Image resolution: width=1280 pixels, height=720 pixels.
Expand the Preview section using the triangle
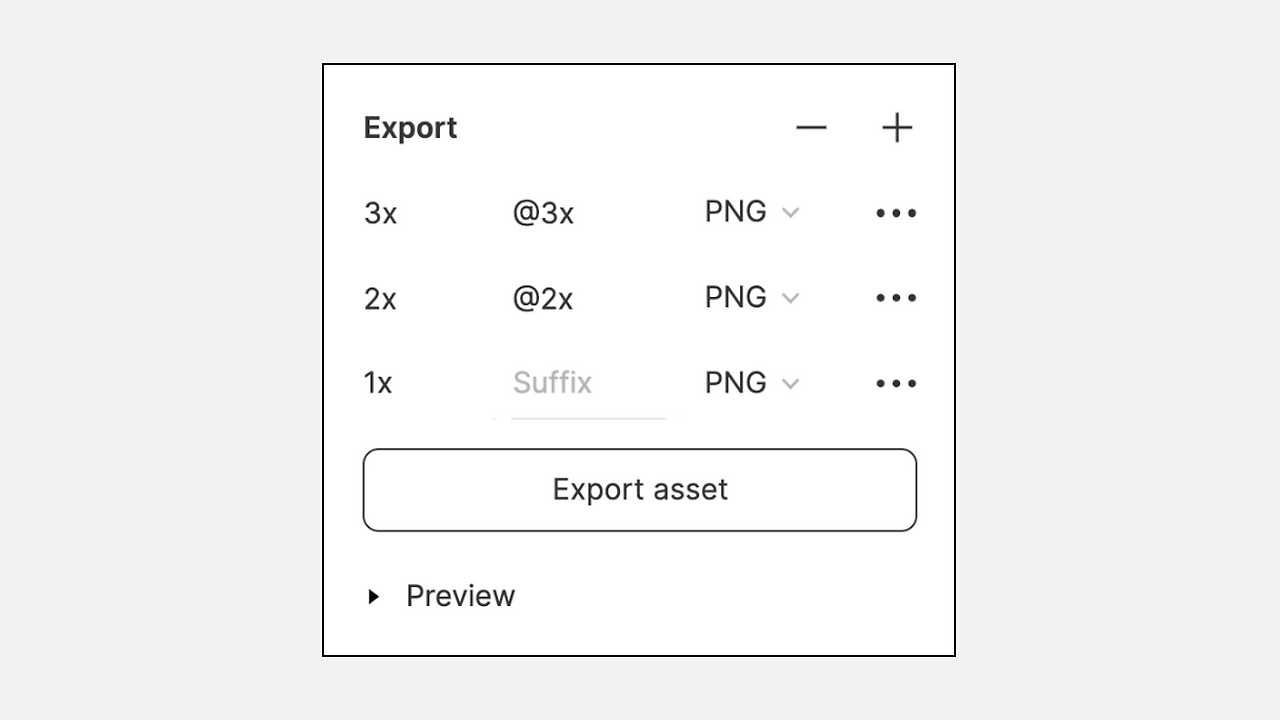[x=373, y=597]
